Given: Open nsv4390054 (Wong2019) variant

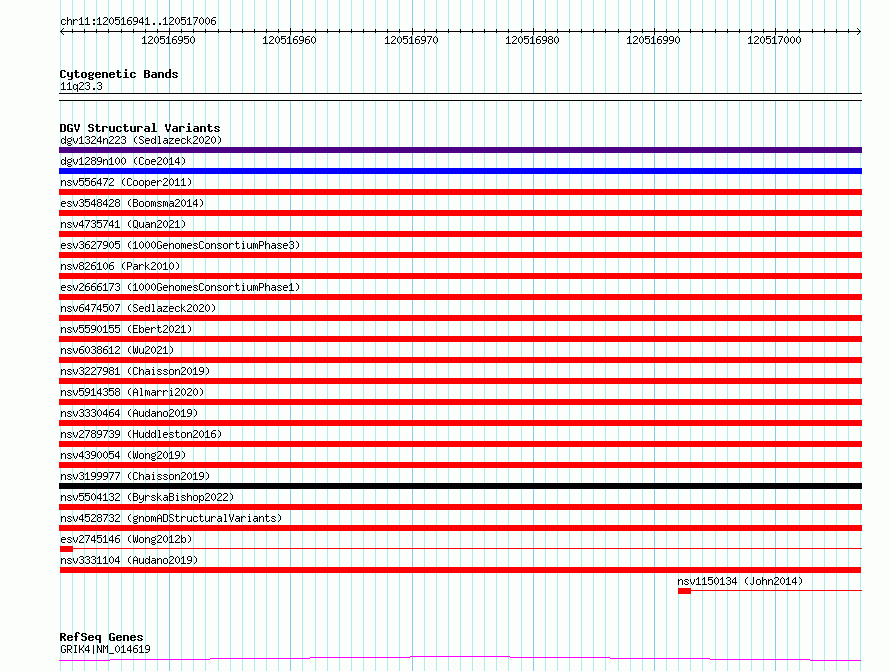Looking at the screenshot, I should pos(123,455).
